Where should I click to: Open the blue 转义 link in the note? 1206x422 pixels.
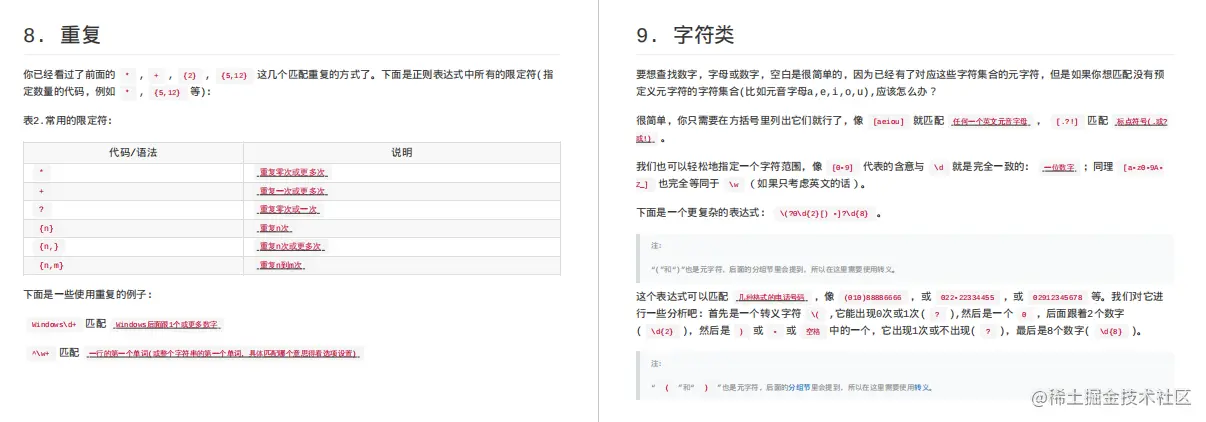pyautogui.click(x=923, y=387)
